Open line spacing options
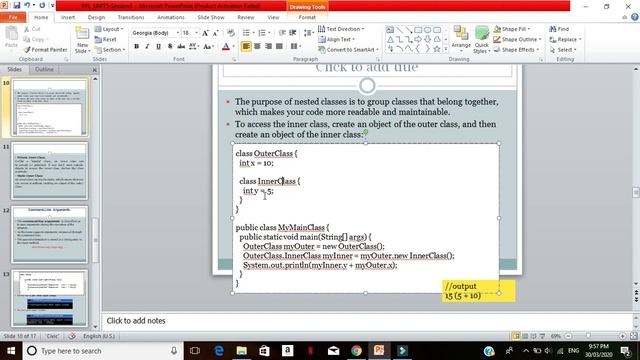640x360 pixels. point(308,33)
